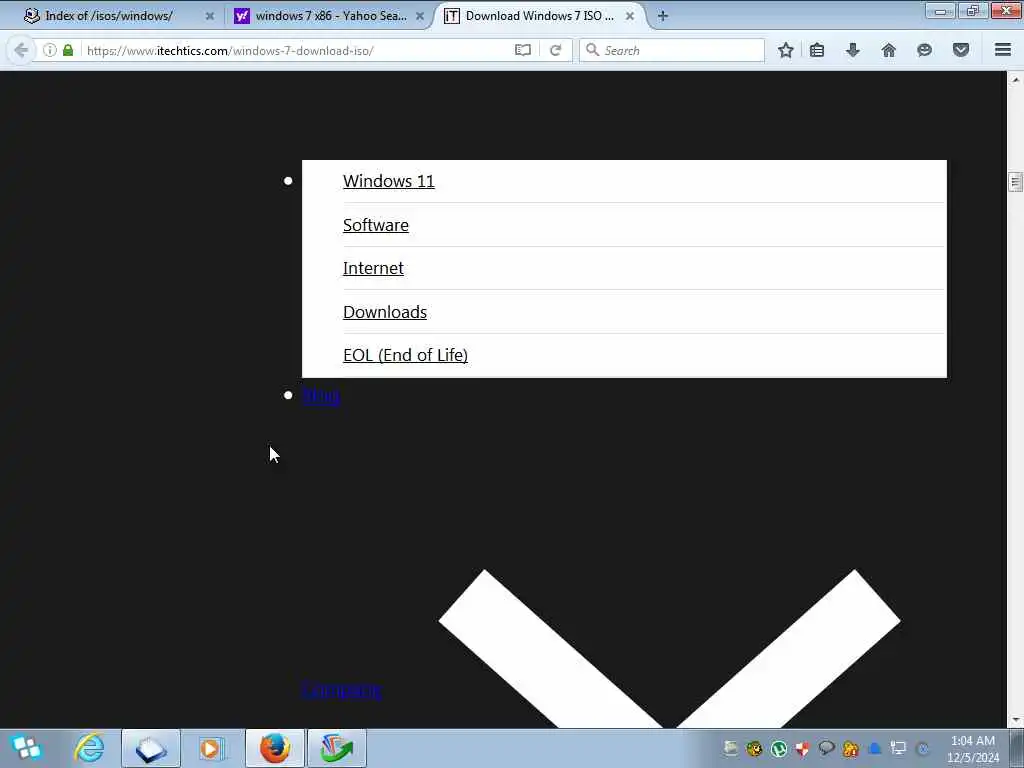Open the Windows Start menu
The image size is (1024, 768).
click(x=26, y=748)
